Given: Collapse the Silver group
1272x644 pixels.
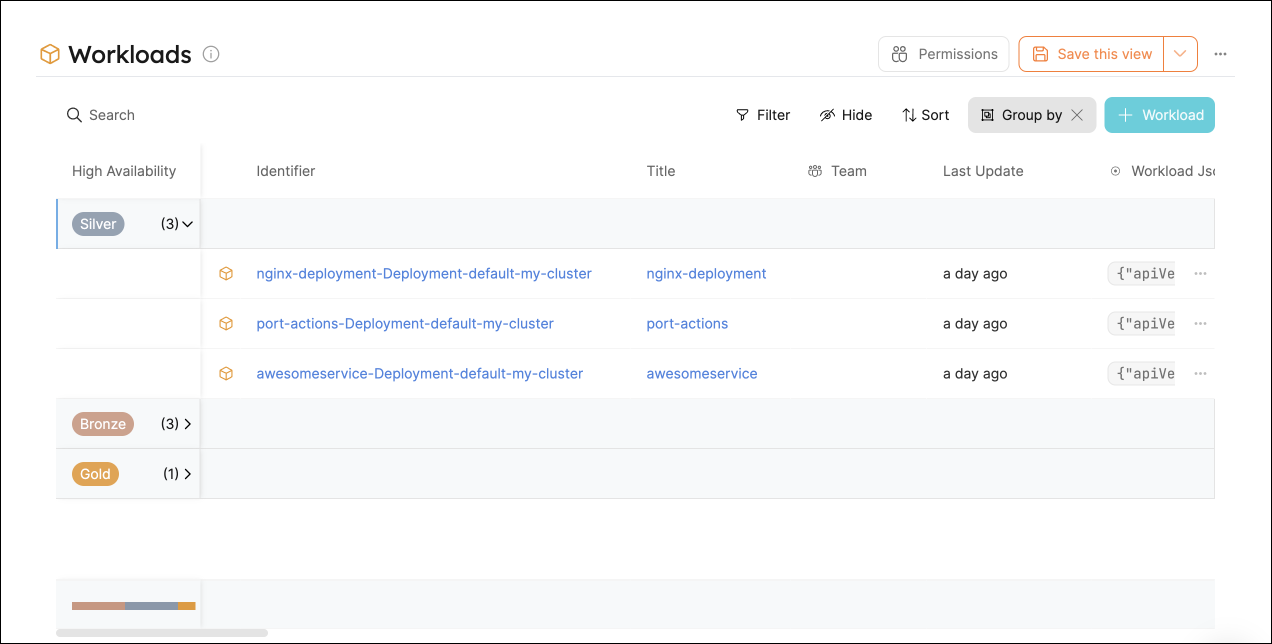Looking at the screenshot, I should tap(187, 224).
